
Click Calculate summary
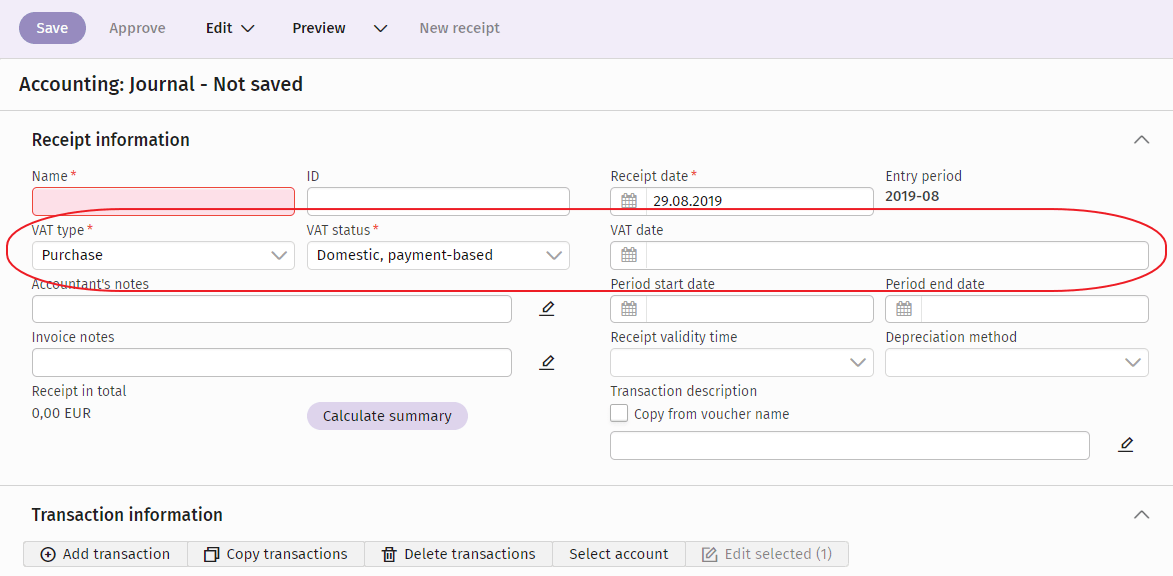(387, 415)
